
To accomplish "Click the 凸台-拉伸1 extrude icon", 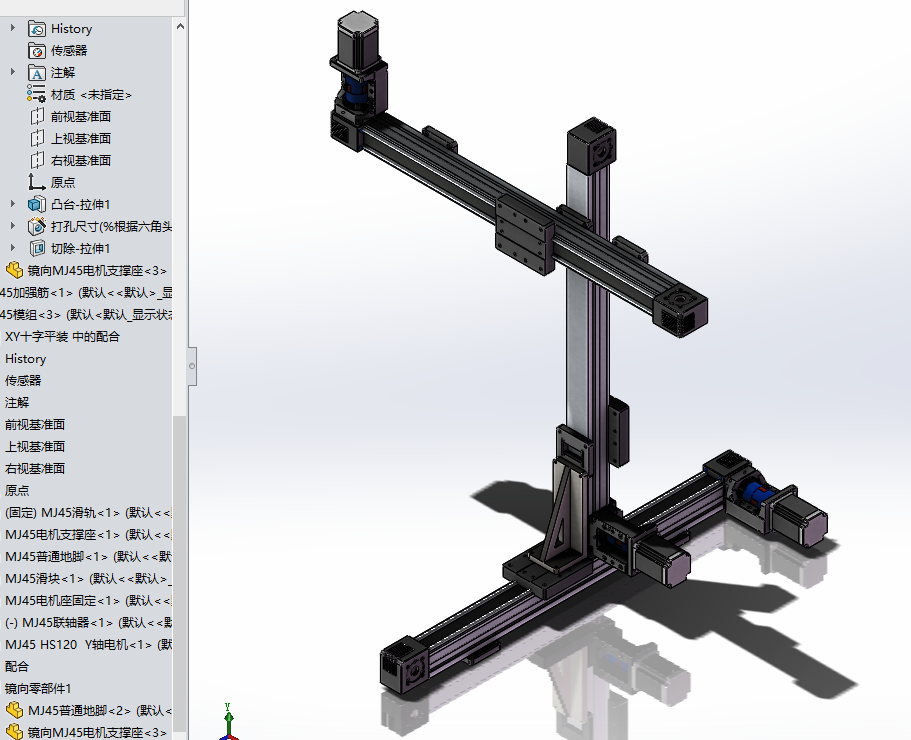I will tap(37, 204).
